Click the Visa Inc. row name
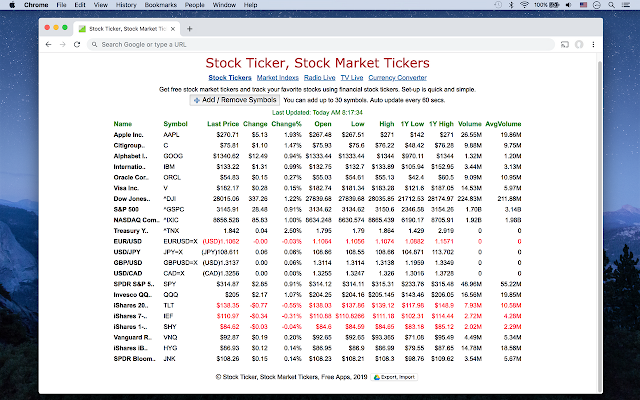 click(x=127, y=188)
